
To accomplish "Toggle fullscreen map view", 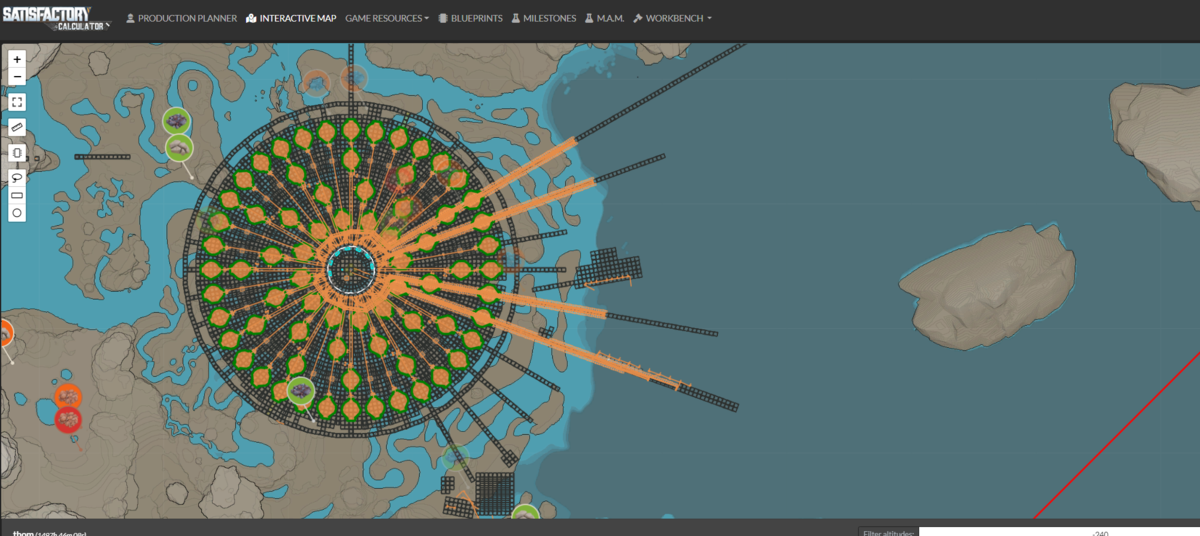I will 17,102.
